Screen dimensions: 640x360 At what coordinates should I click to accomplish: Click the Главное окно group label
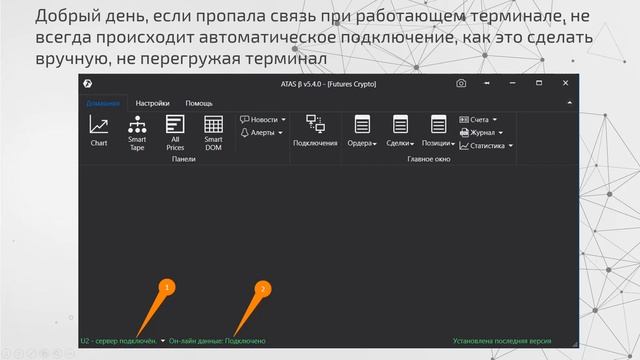tap(429, 159)
